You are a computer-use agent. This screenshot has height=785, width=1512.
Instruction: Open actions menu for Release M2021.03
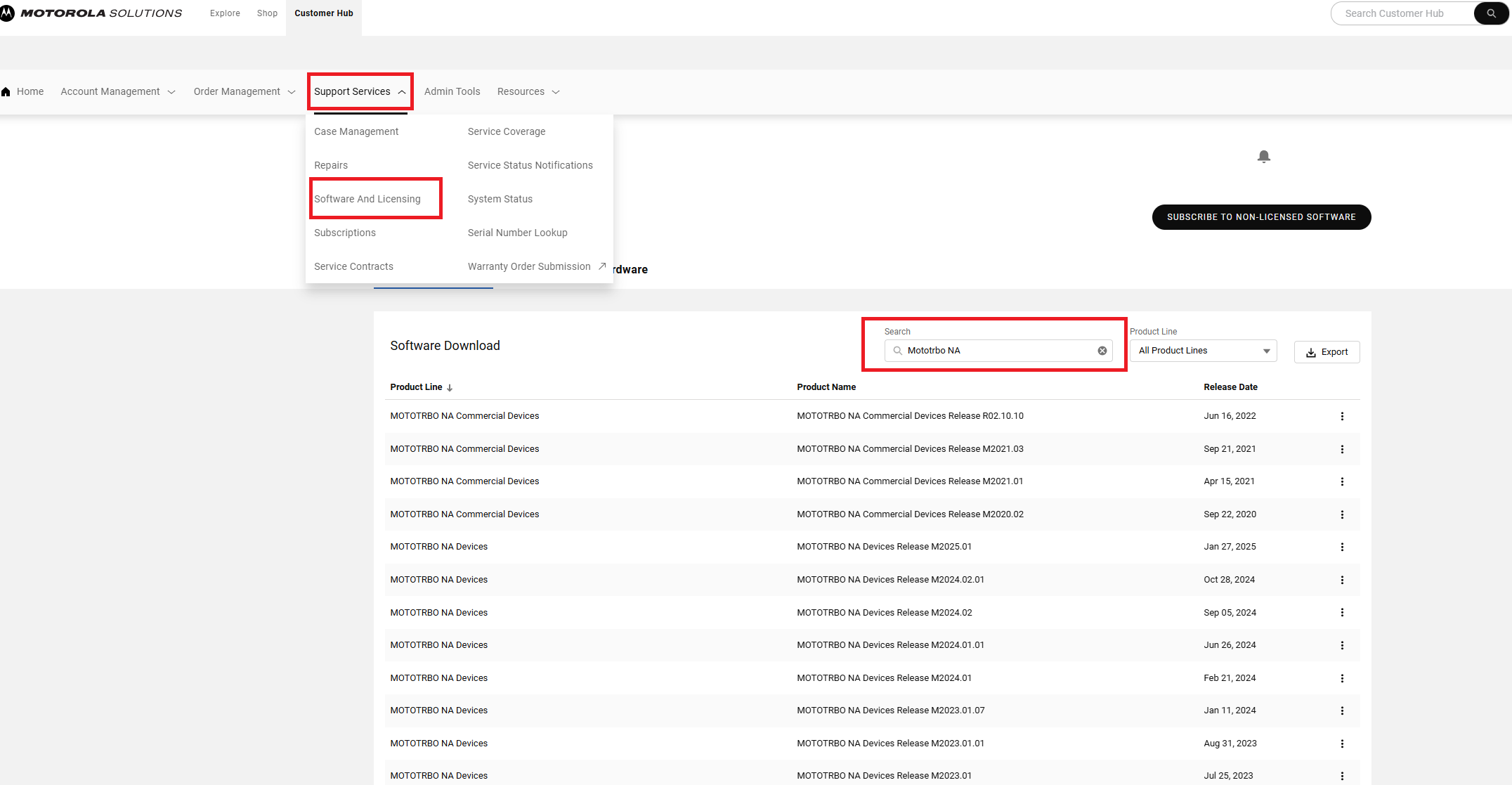(x=1342, y=449)
